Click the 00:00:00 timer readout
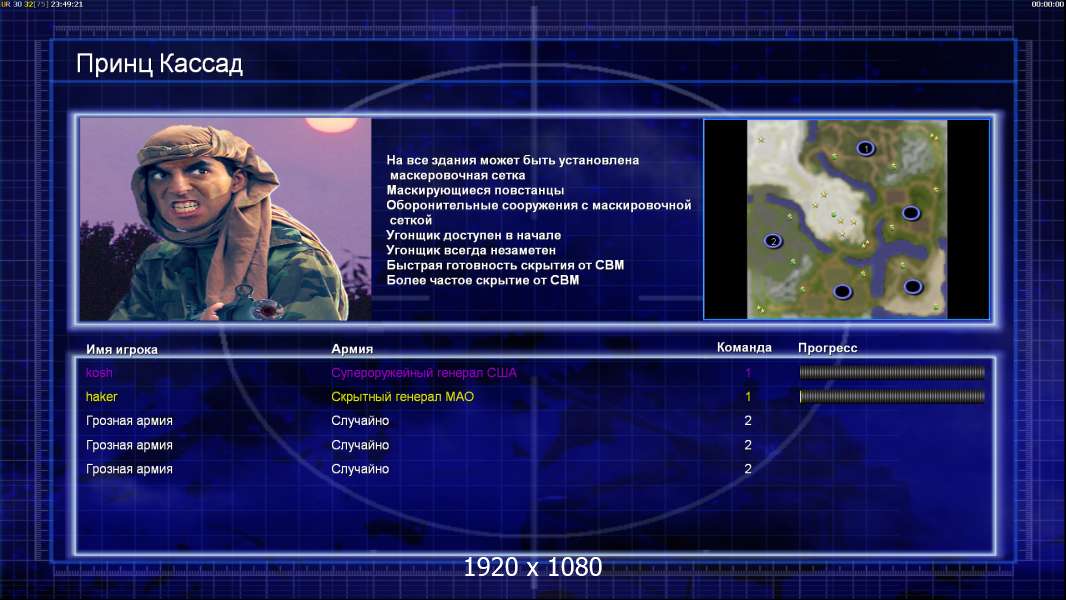The image size is (1066, 600). click(x=1048, y=4)
